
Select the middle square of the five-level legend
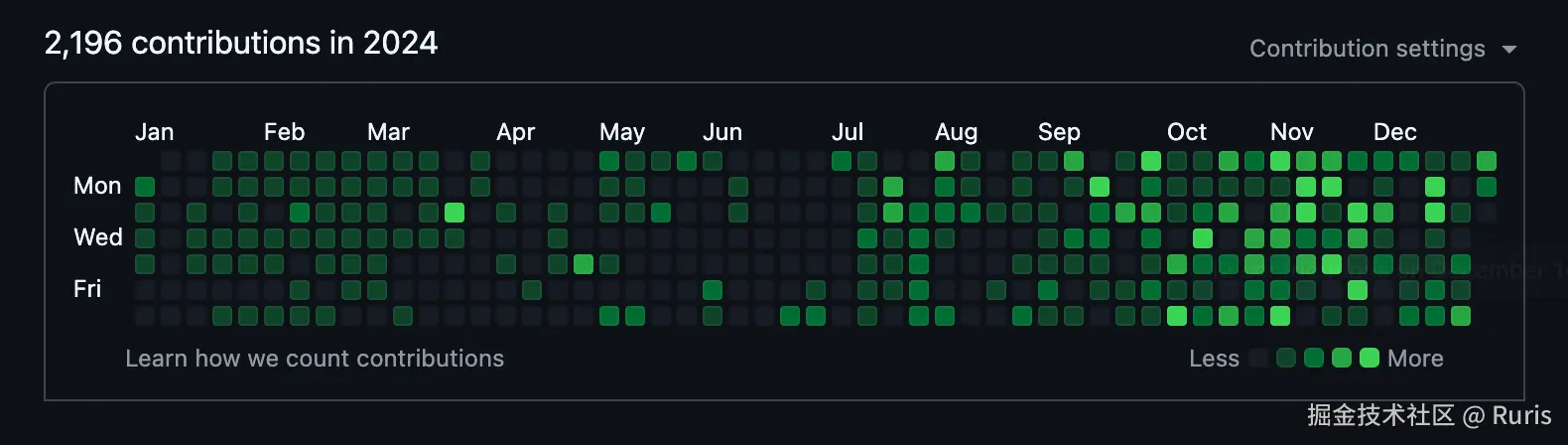(x=1314, y=358)
